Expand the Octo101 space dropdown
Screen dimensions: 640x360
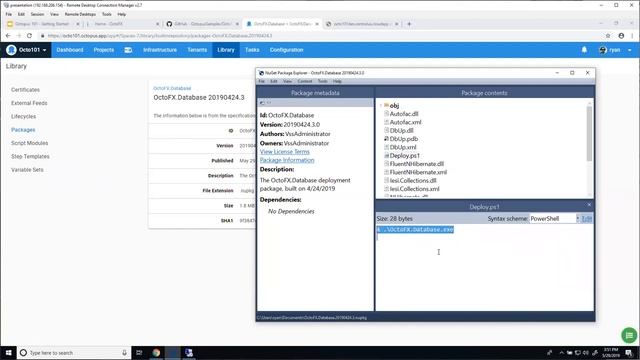(x=44, y=50)
